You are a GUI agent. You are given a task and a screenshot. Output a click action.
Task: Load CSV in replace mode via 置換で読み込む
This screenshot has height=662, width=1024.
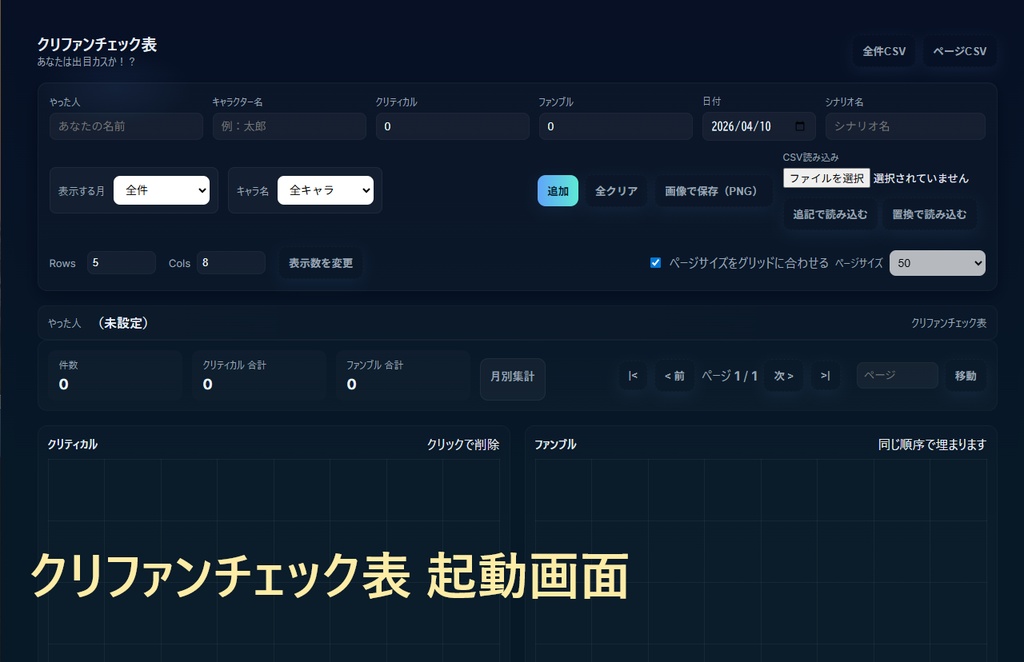click(930, 213)
